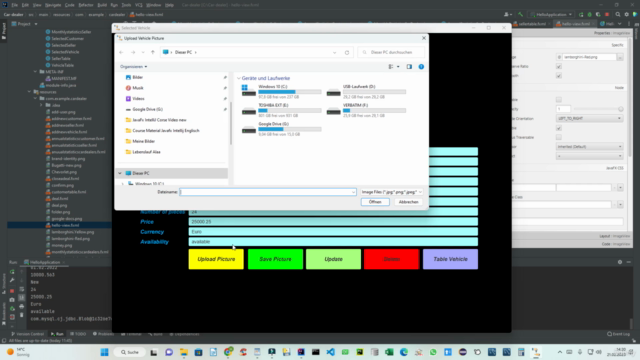
Task: Change the view layout in file dialog
Action: point(391,67)
